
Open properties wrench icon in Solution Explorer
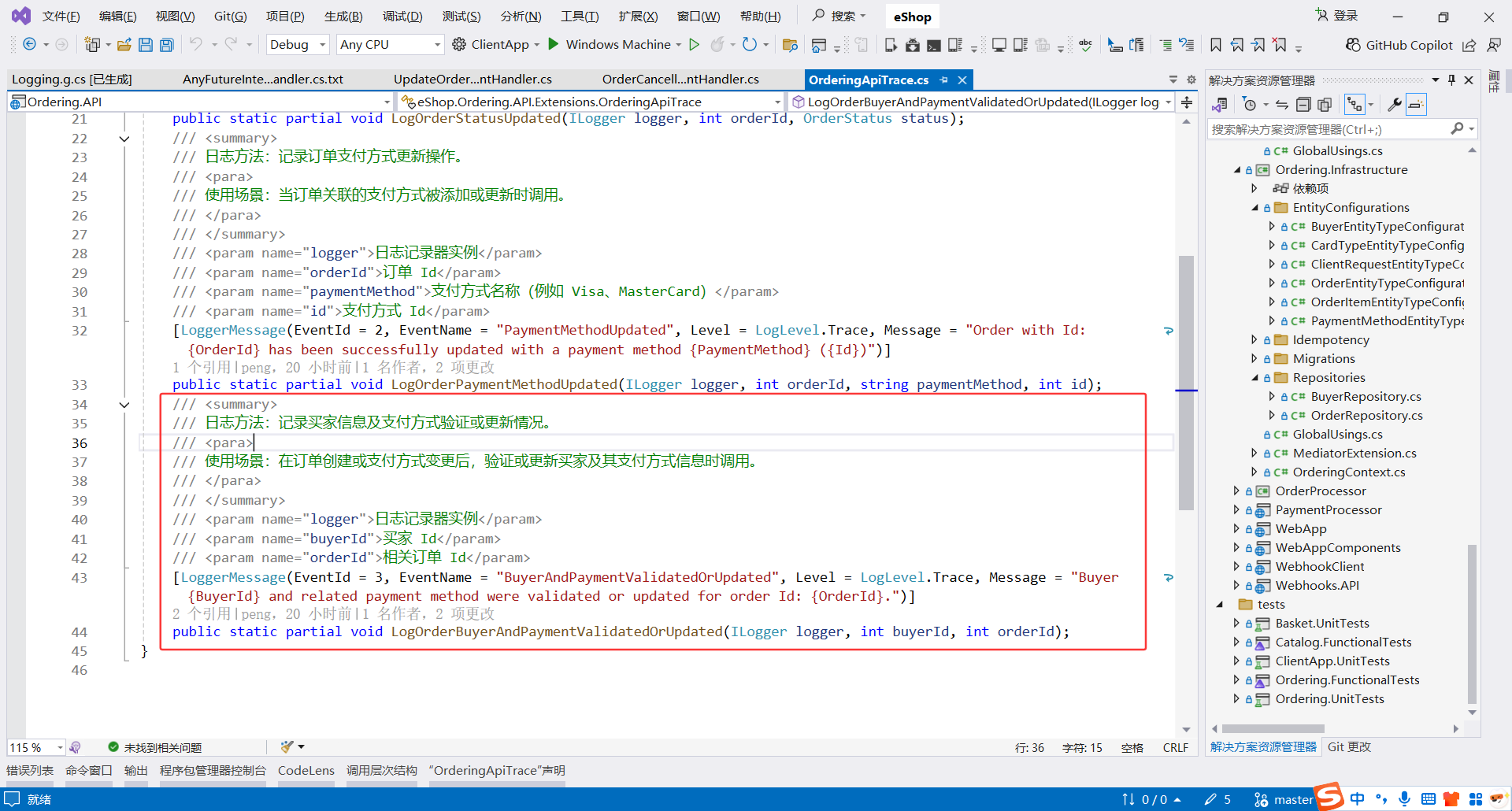click(x=1394, y=104)
